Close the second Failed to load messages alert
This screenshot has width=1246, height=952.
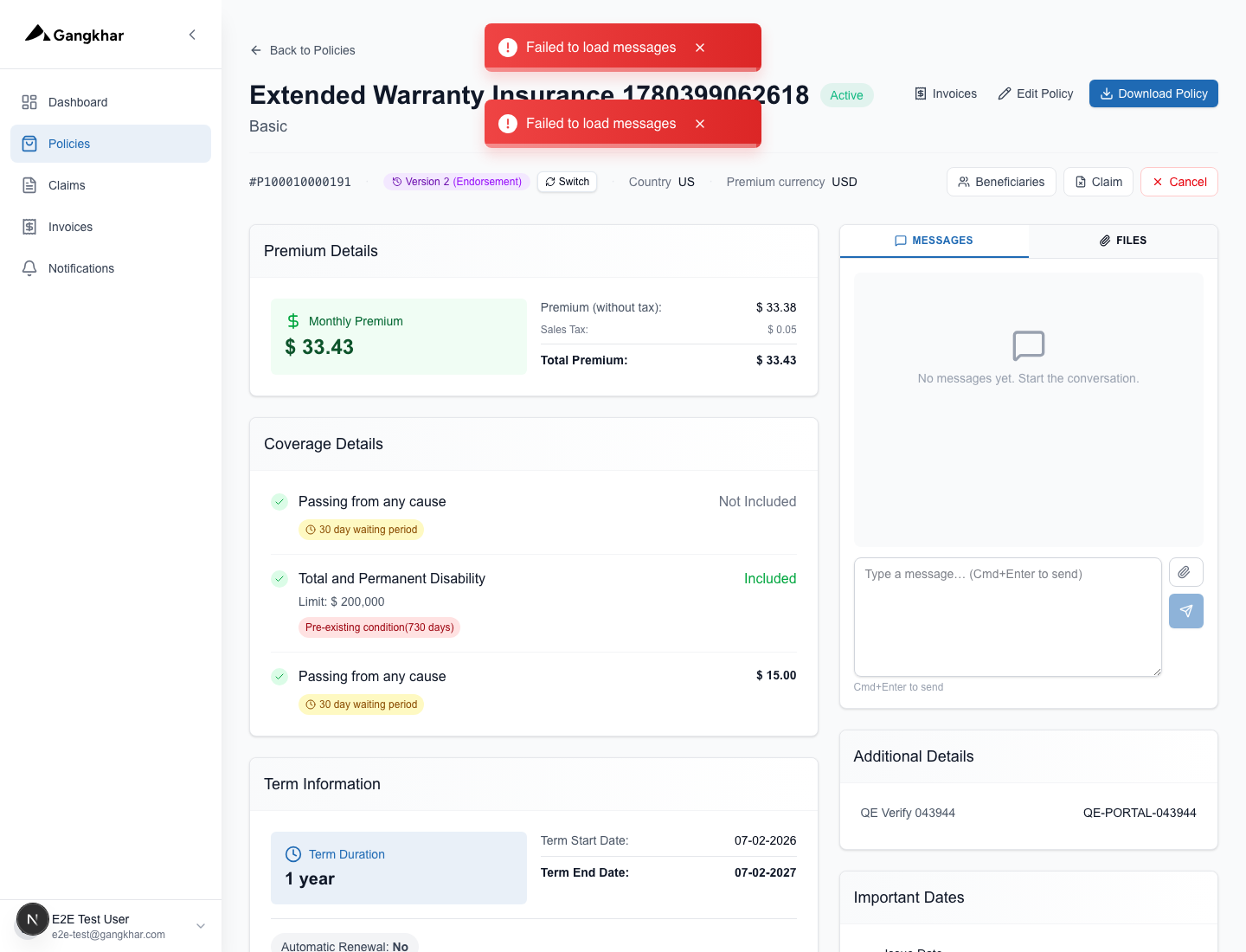[x=700, y=124]
